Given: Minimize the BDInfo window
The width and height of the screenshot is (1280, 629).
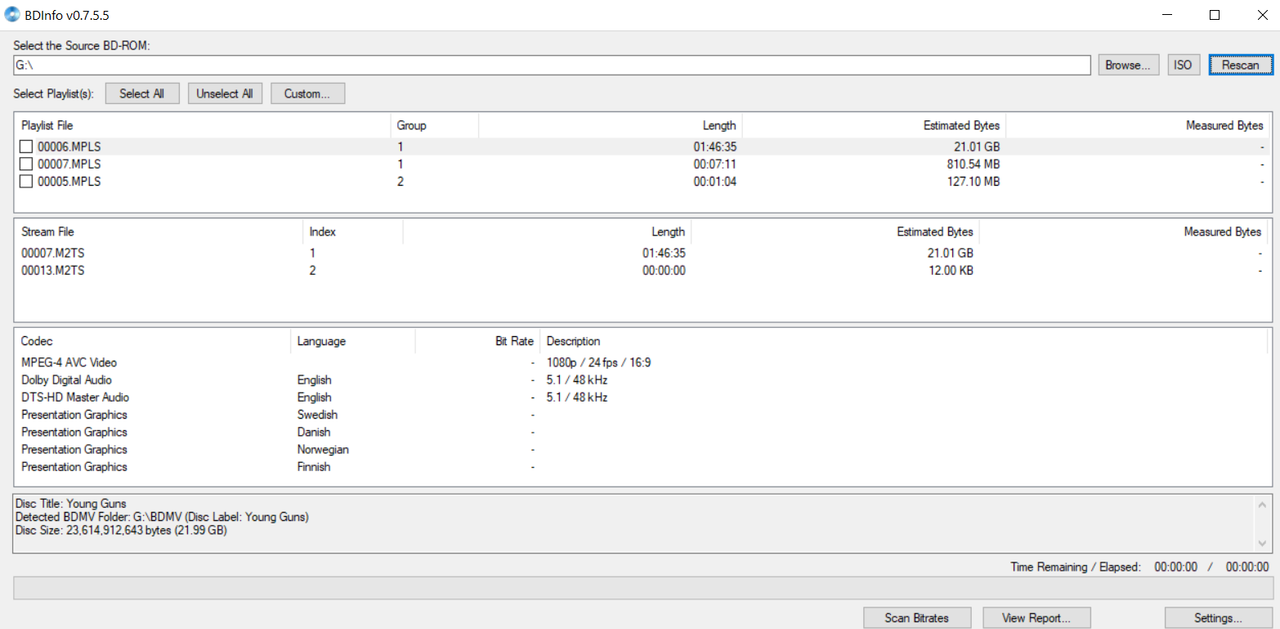Looking at the screenshot, I should pyautogui.click(x=1168, y=15).
